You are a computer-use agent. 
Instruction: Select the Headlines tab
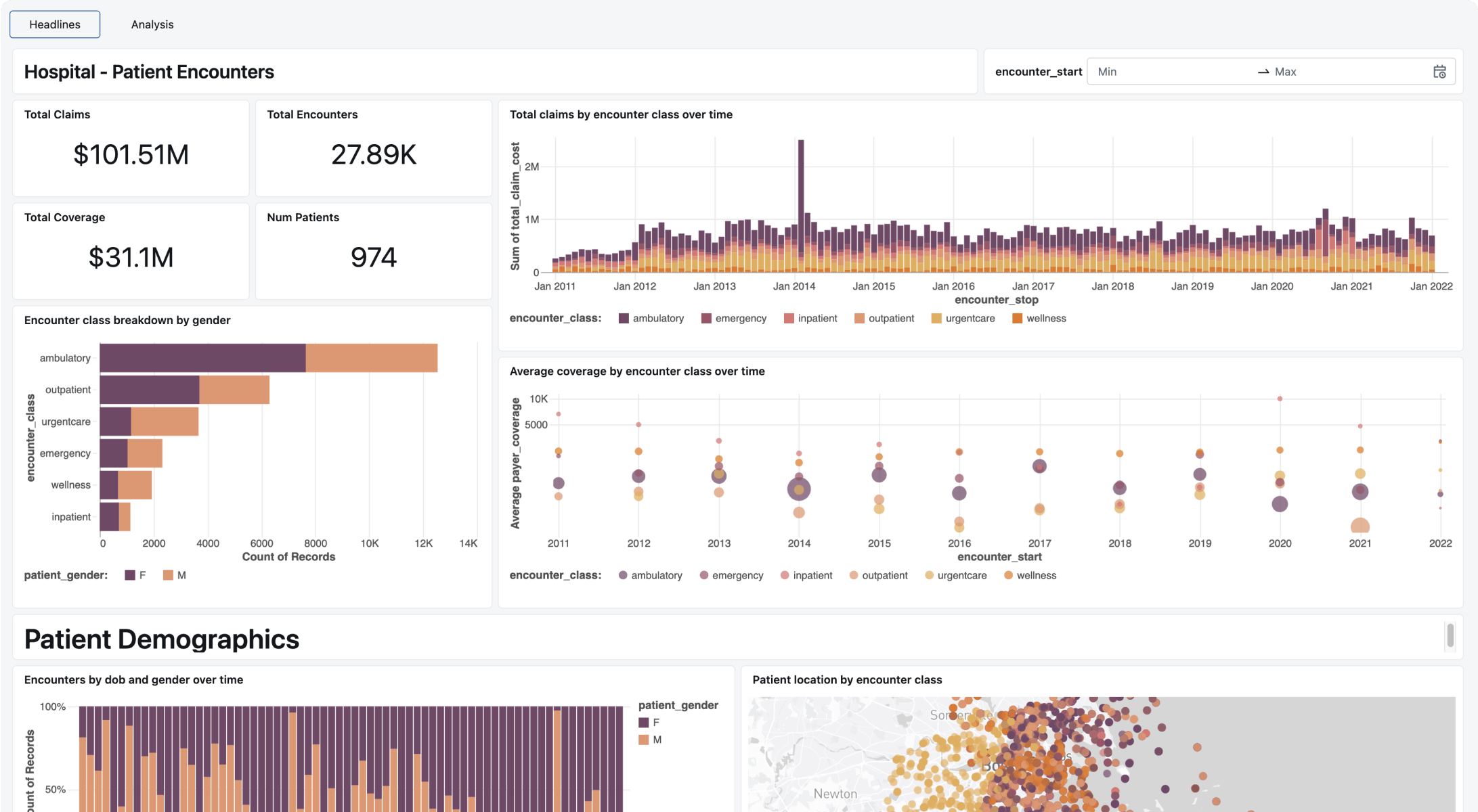[54, 24]
